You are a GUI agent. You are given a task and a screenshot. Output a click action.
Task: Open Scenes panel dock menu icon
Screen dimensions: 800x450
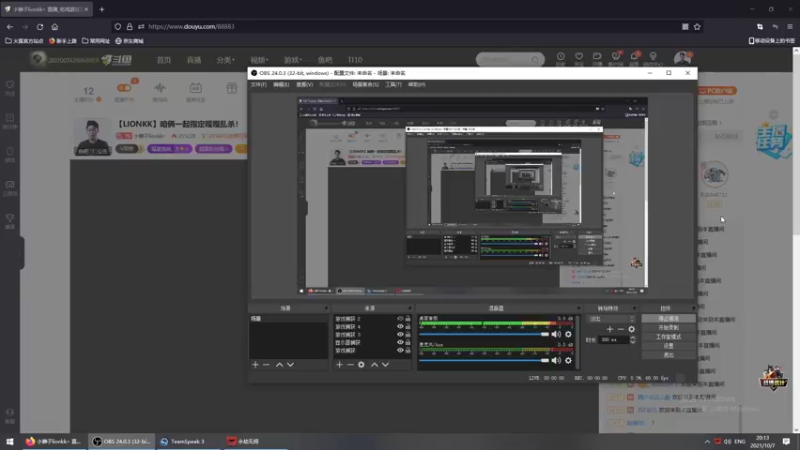pos(326,308)
